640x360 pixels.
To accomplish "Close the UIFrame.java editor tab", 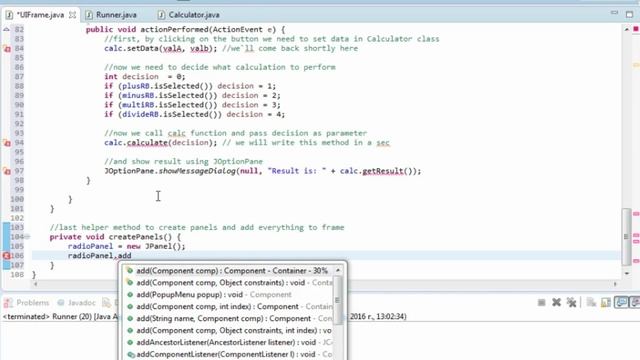I will click(x=72, y=15).
